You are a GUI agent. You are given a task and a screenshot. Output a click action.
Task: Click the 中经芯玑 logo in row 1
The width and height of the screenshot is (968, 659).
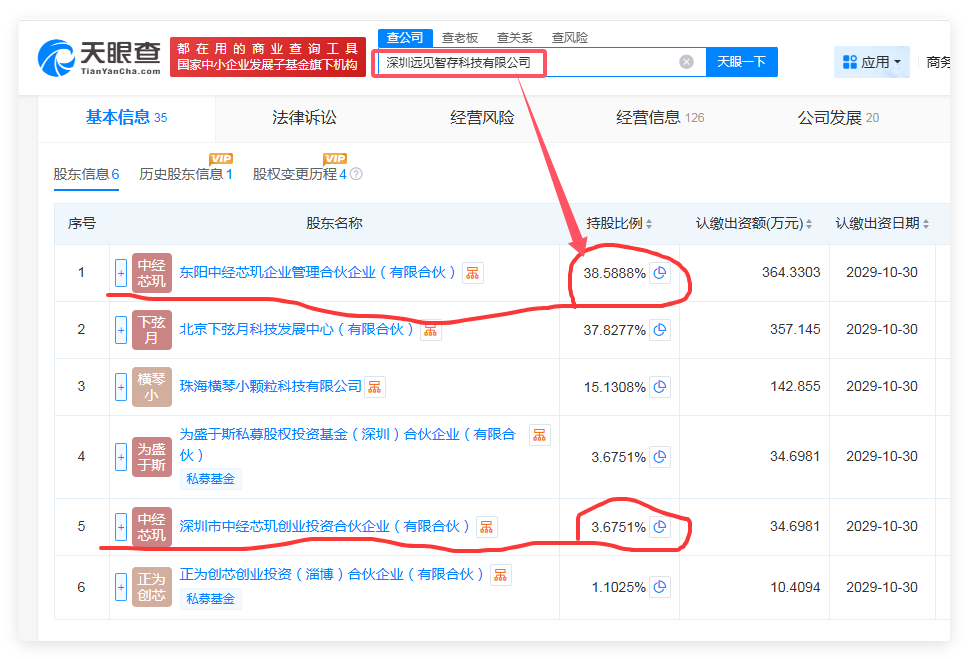click(152, 273)
